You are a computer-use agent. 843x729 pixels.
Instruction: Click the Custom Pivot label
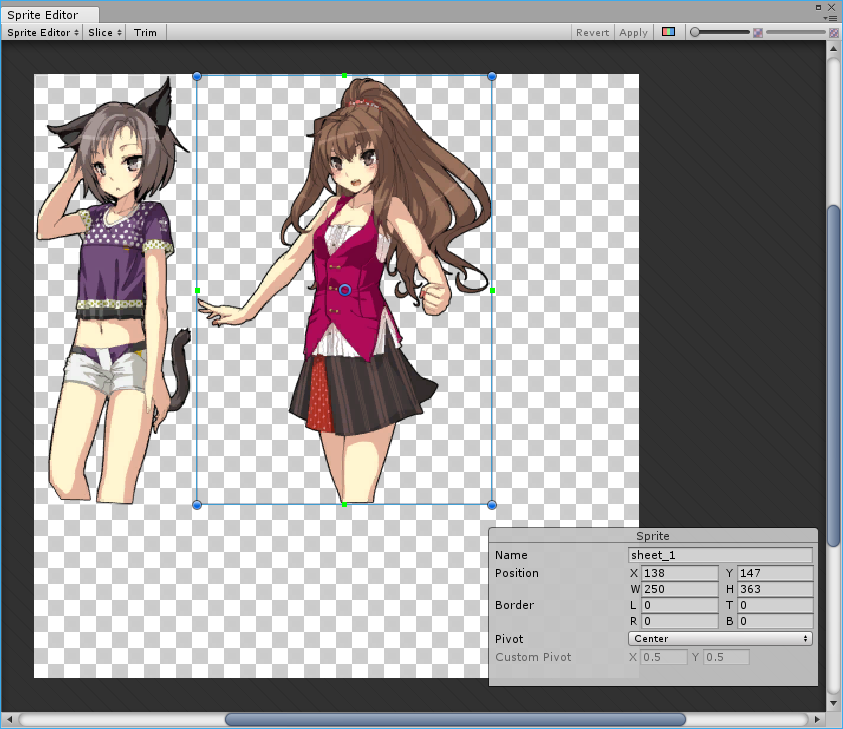[533, 657]
